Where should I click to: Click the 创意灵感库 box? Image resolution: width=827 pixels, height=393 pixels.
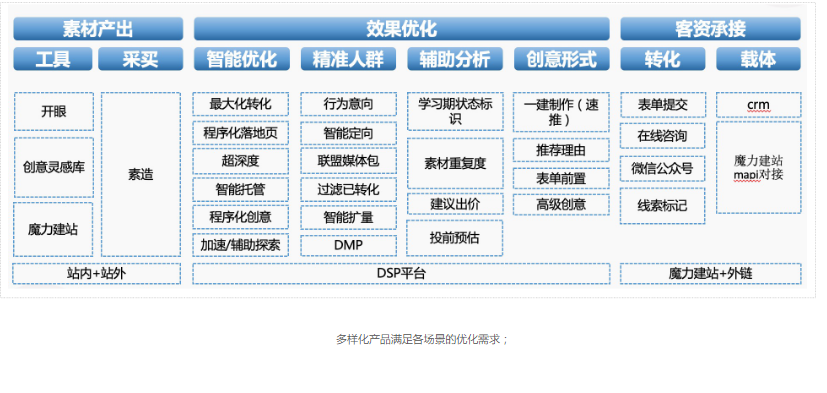(54, 168)
